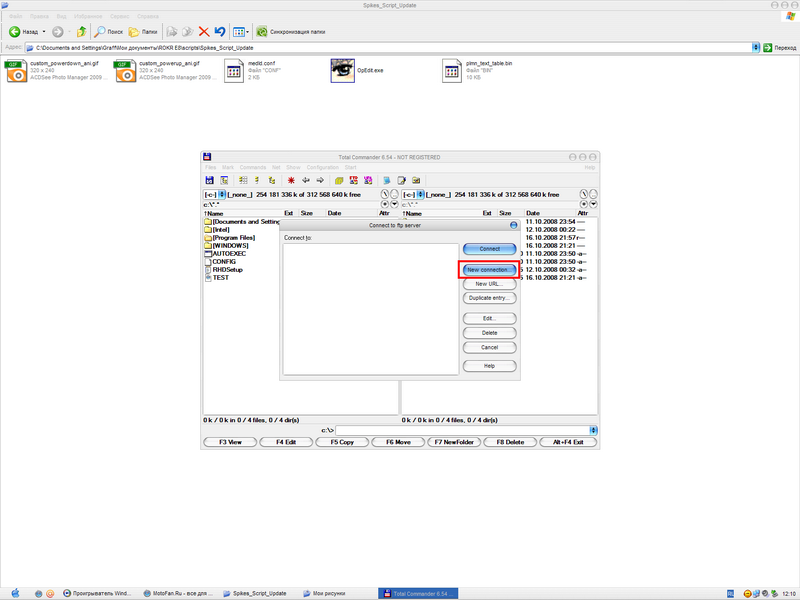The width and height of the screenshot is (800, 600).
Task: Select the medid.conf file icon
Action: tap(234, 71)
